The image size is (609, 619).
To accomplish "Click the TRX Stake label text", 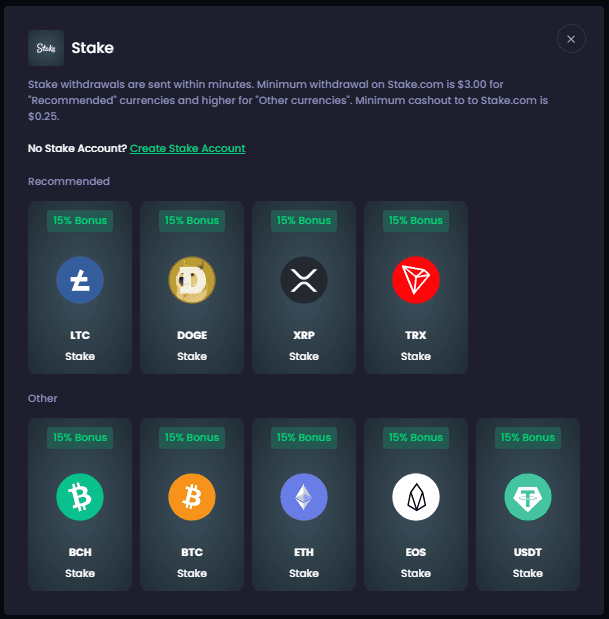I will (x=416, y=356).
